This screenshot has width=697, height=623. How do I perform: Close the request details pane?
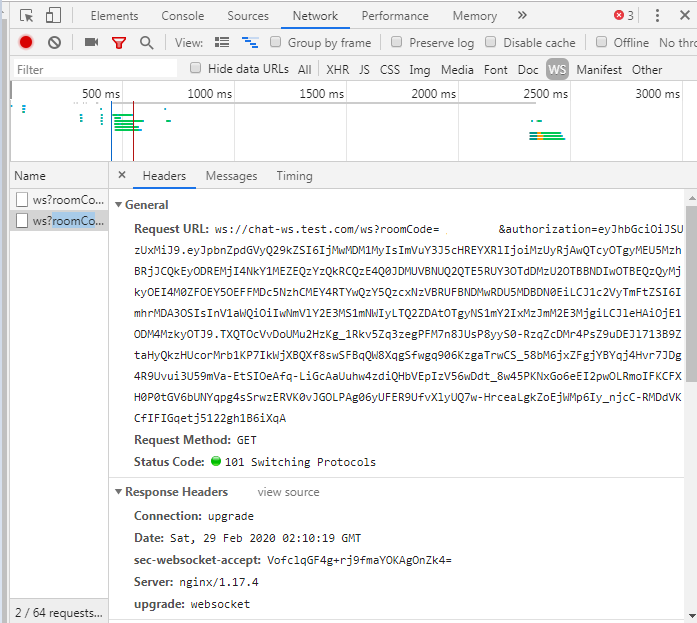pos(122,175)
